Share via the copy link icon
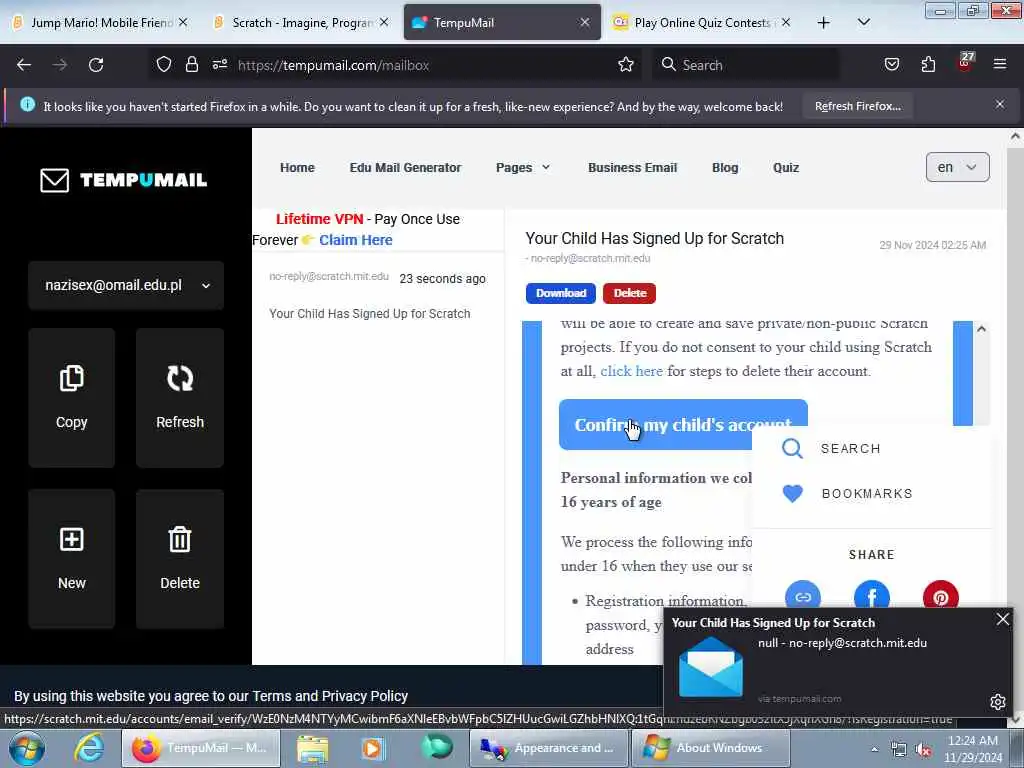Screen dimensions: 1024x768 (803, 596)
